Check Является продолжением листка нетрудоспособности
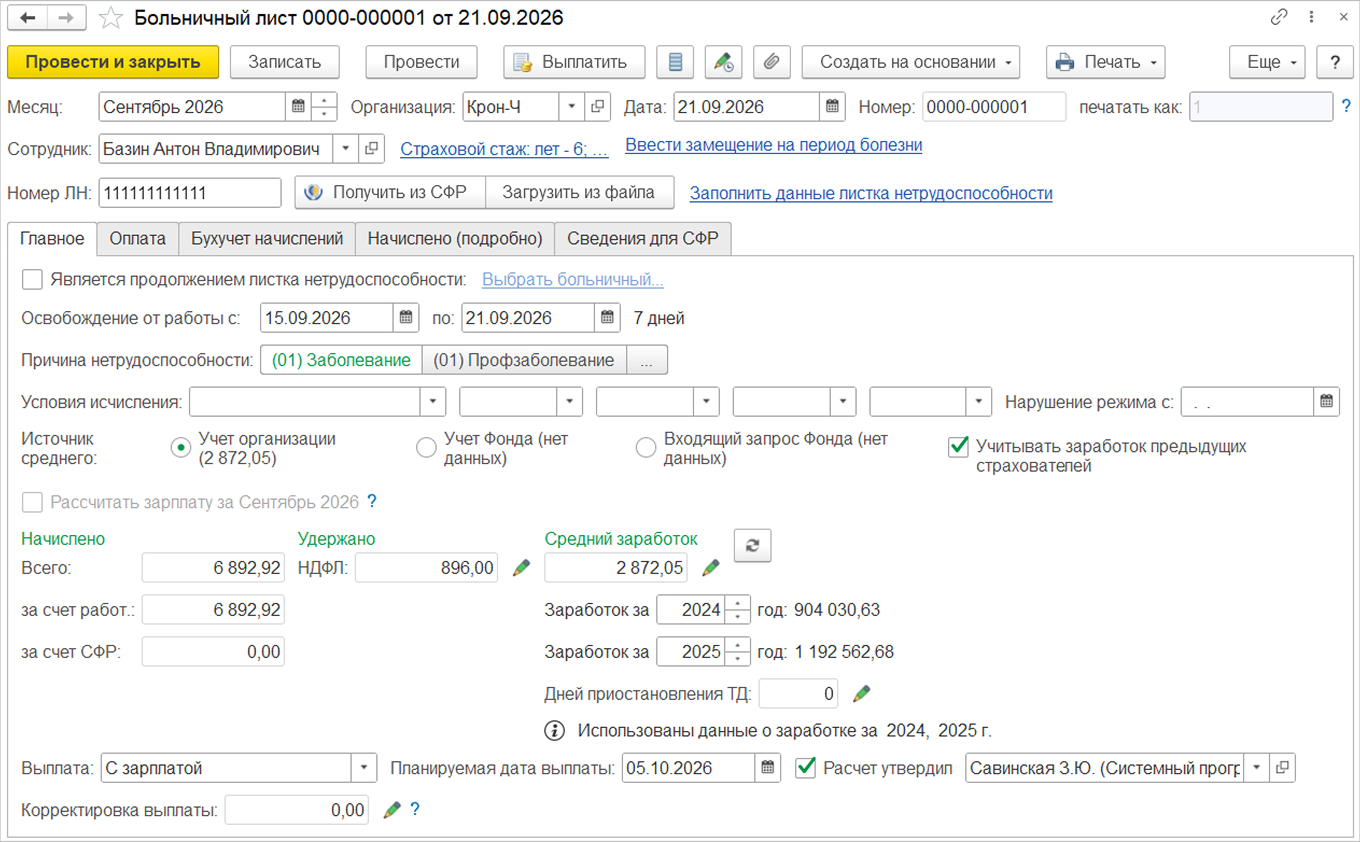The image size is (1360, 842). click(32, 280)
